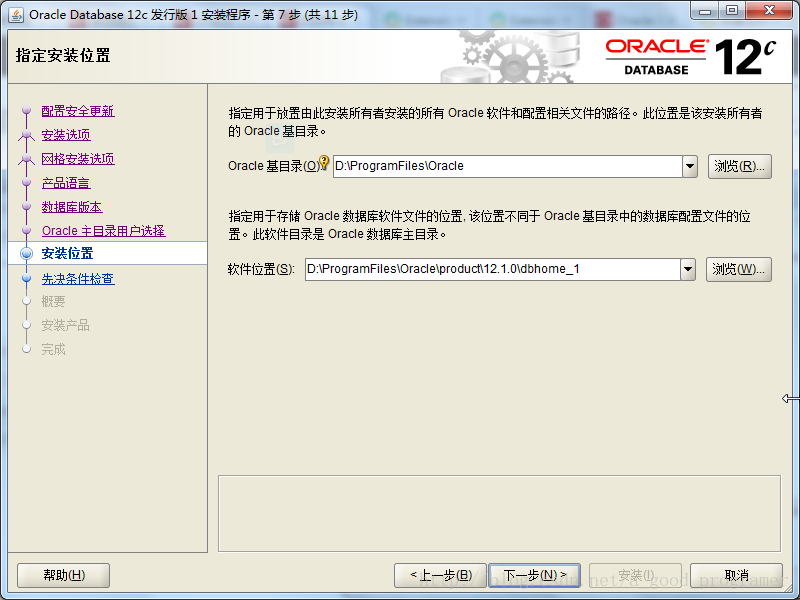Image resolution: width=800 pixels, height=600 pixels.
Task: Browse for Oracle base with 浏览(R)
Action: [x=739, y=166]
